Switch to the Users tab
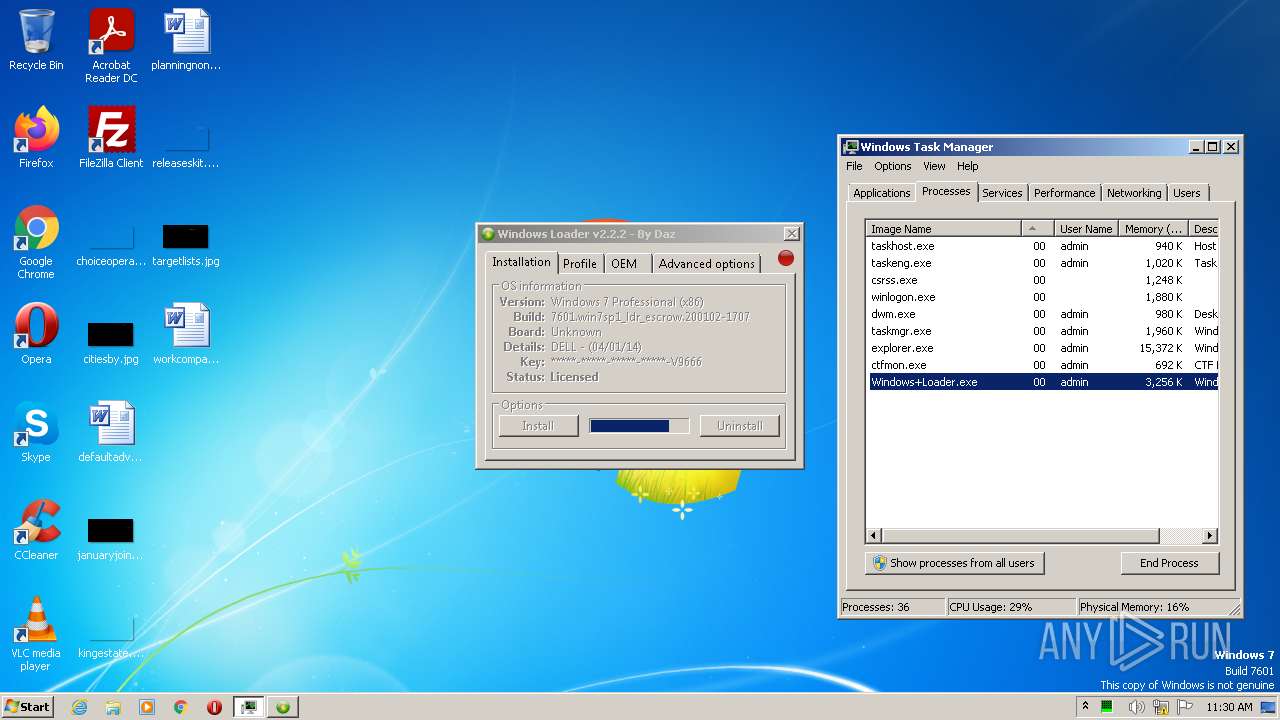 1187,193
